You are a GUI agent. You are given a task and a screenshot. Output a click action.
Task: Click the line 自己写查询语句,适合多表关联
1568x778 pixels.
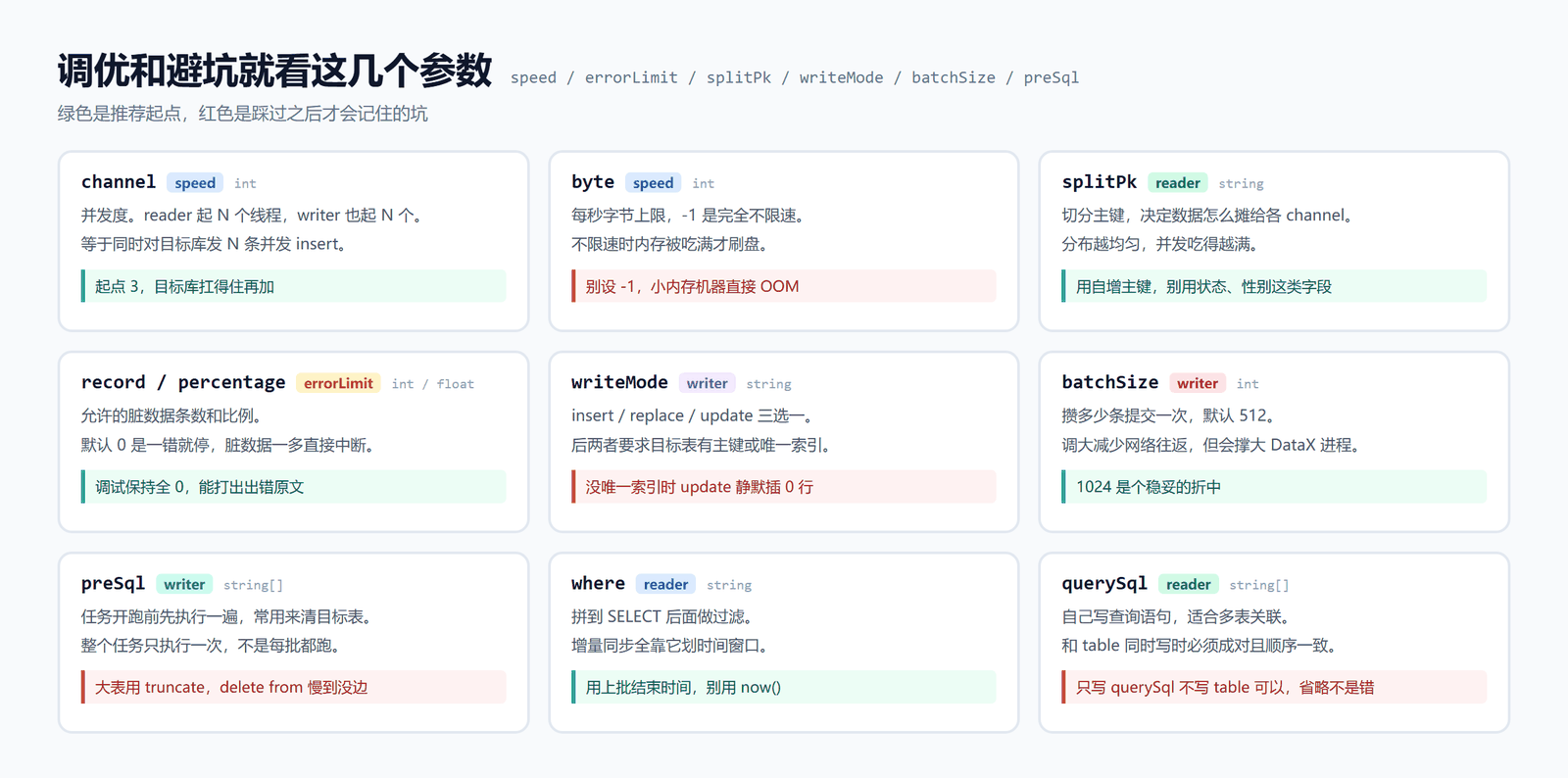[x=1177, y=617]
